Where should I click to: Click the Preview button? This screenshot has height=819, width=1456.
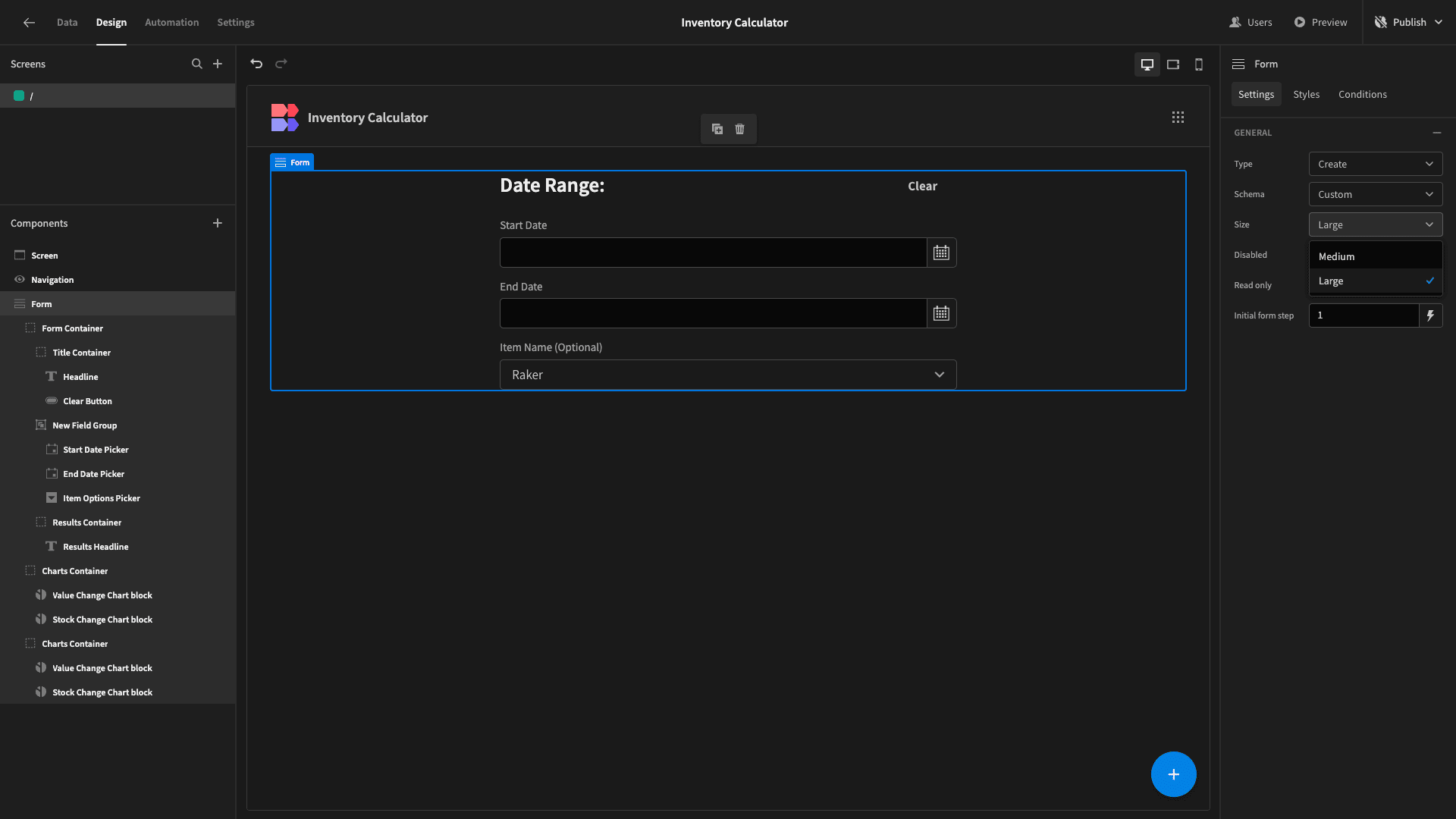tap(1320, 22)
